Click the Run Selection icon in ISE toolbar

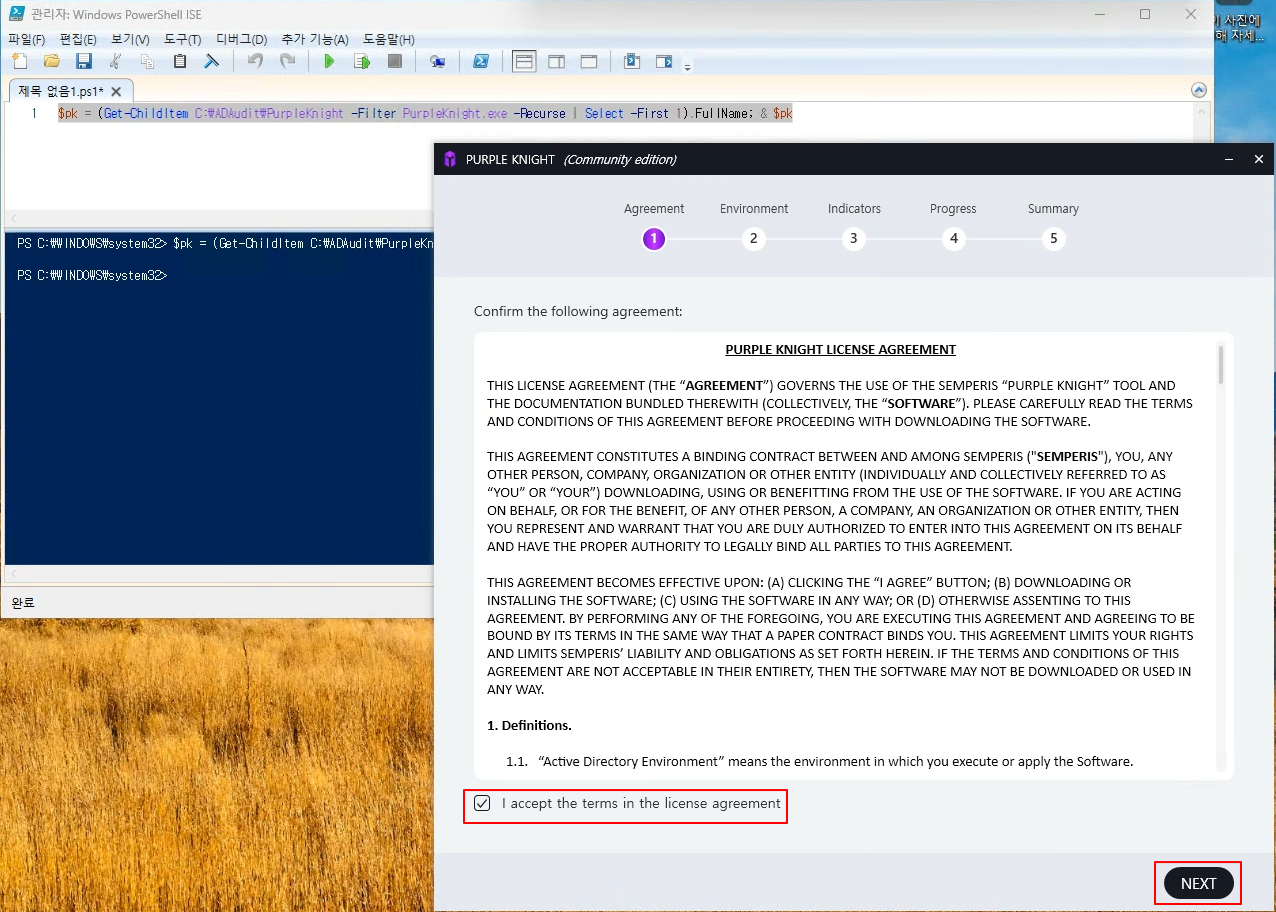tap(362, 61)
